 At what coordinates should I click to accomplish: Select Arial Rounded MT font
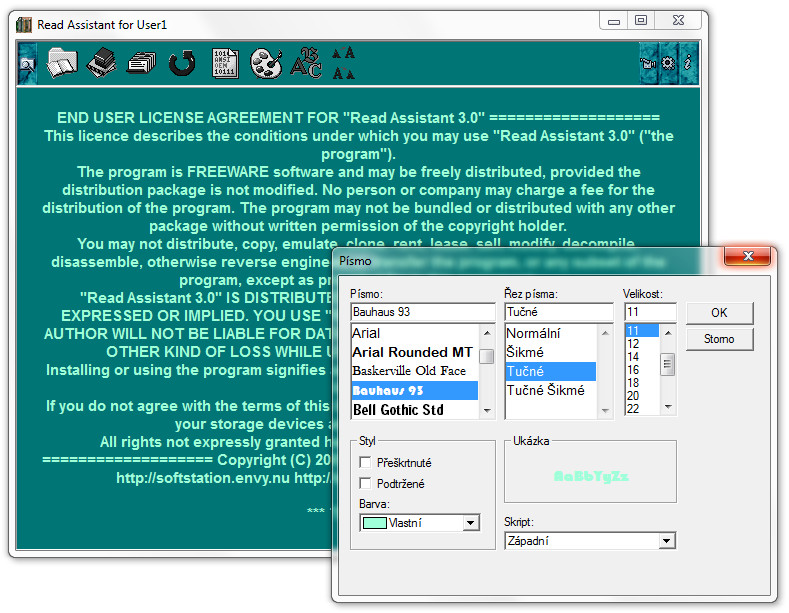point(414,352)
